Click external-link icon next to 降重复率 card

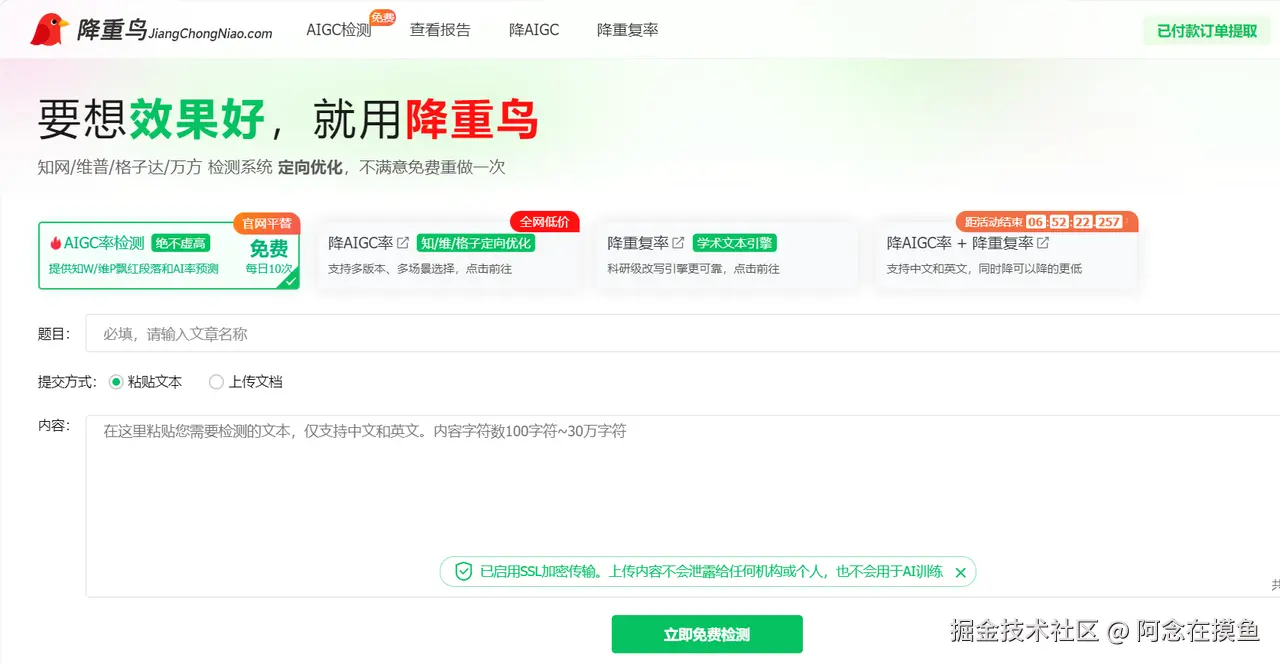click(x=678, y=243)
